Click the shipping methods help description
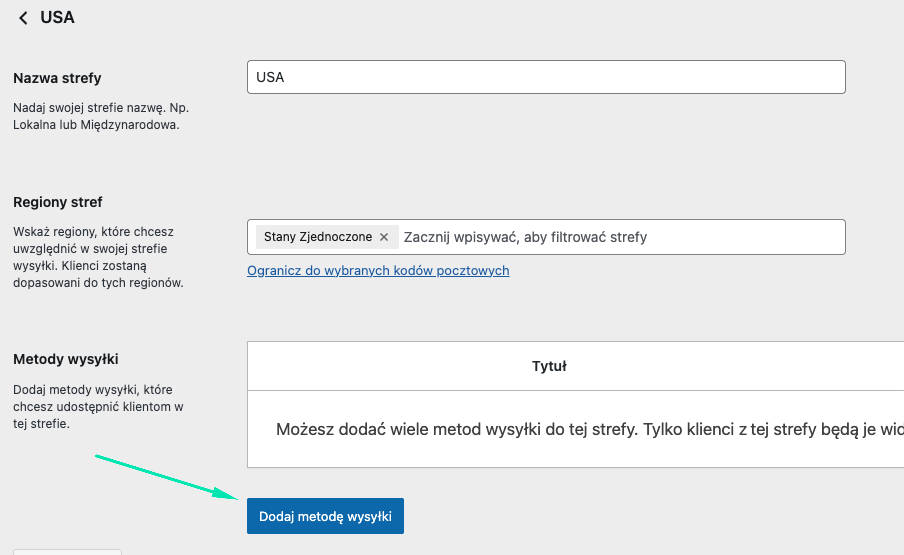Image resolution: width=904 pixels, height=555 pixels. point(98,406)
